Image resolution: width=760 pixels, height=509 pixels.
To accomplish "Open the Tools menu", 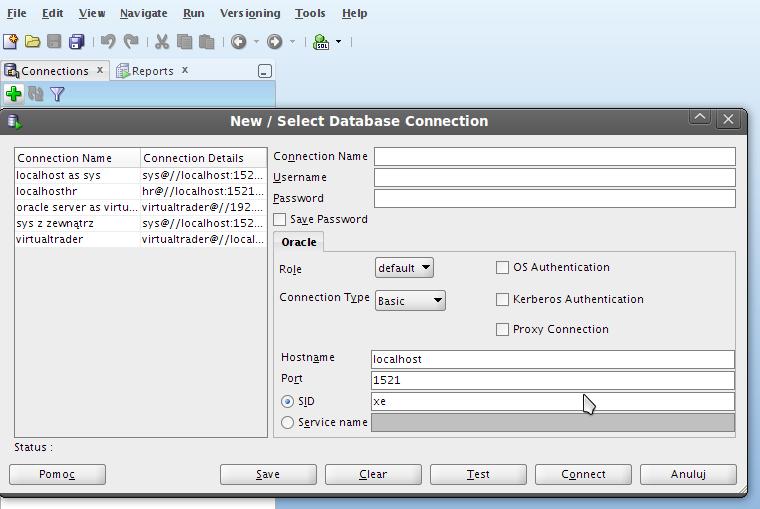I will pyautogui.click(x=310, y=13).
